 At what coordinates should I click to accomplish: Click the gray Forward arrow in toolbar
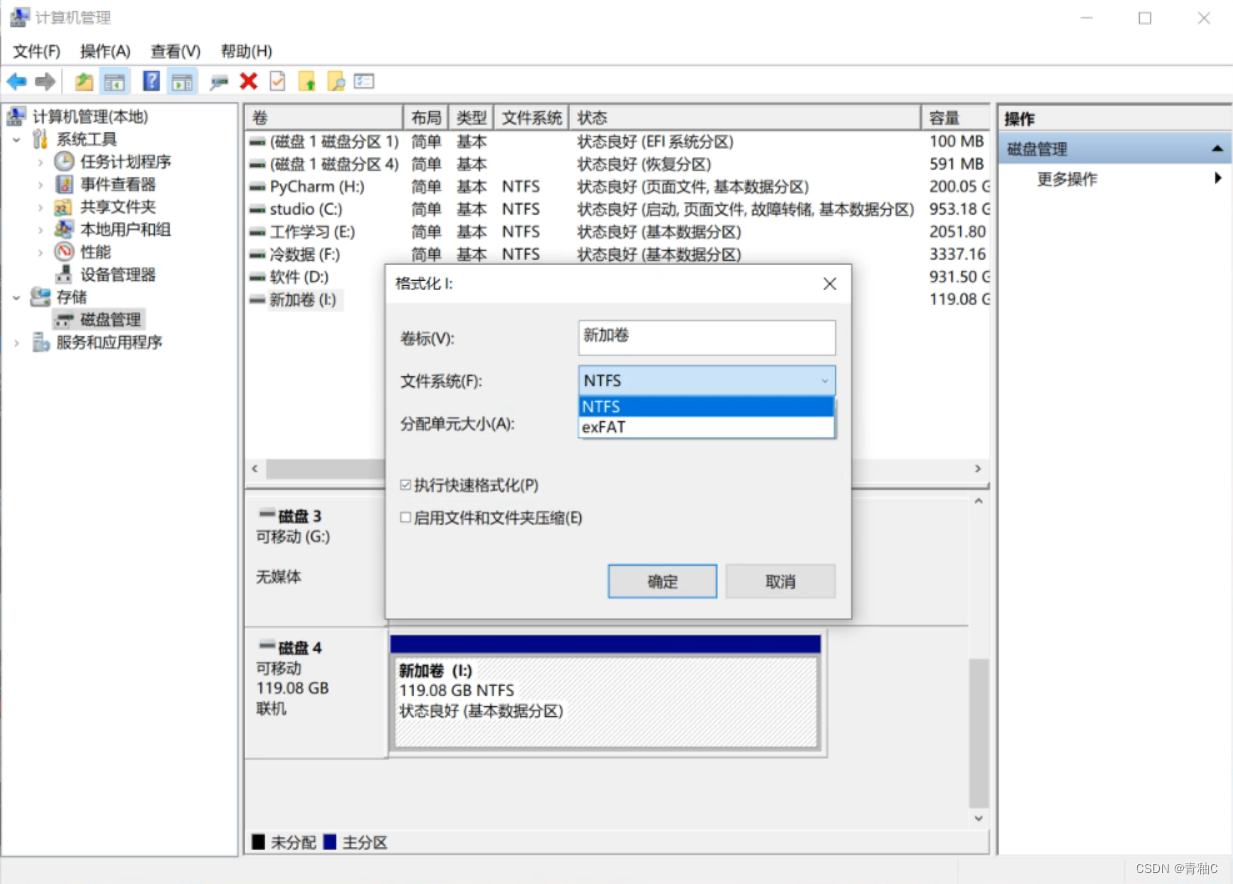(x=45, y=82)
